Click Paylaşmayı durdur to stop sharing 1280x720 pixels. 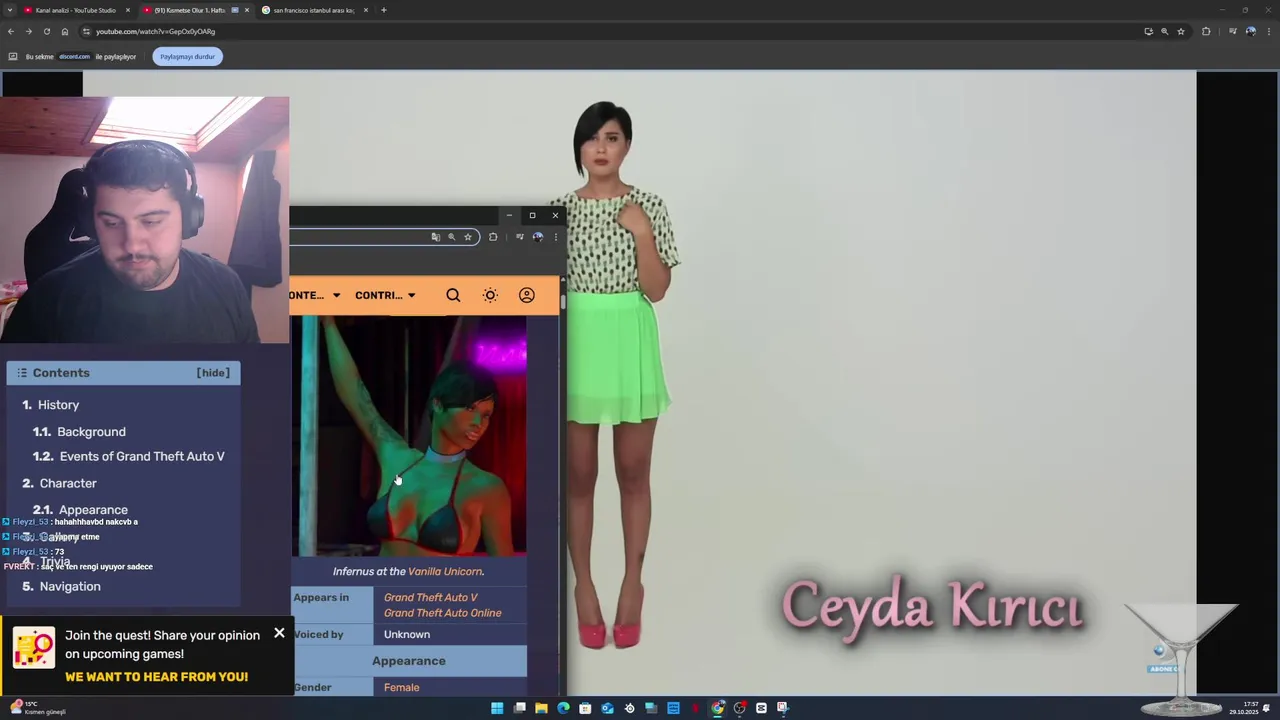pyautogui.click(x=188, y=56)
